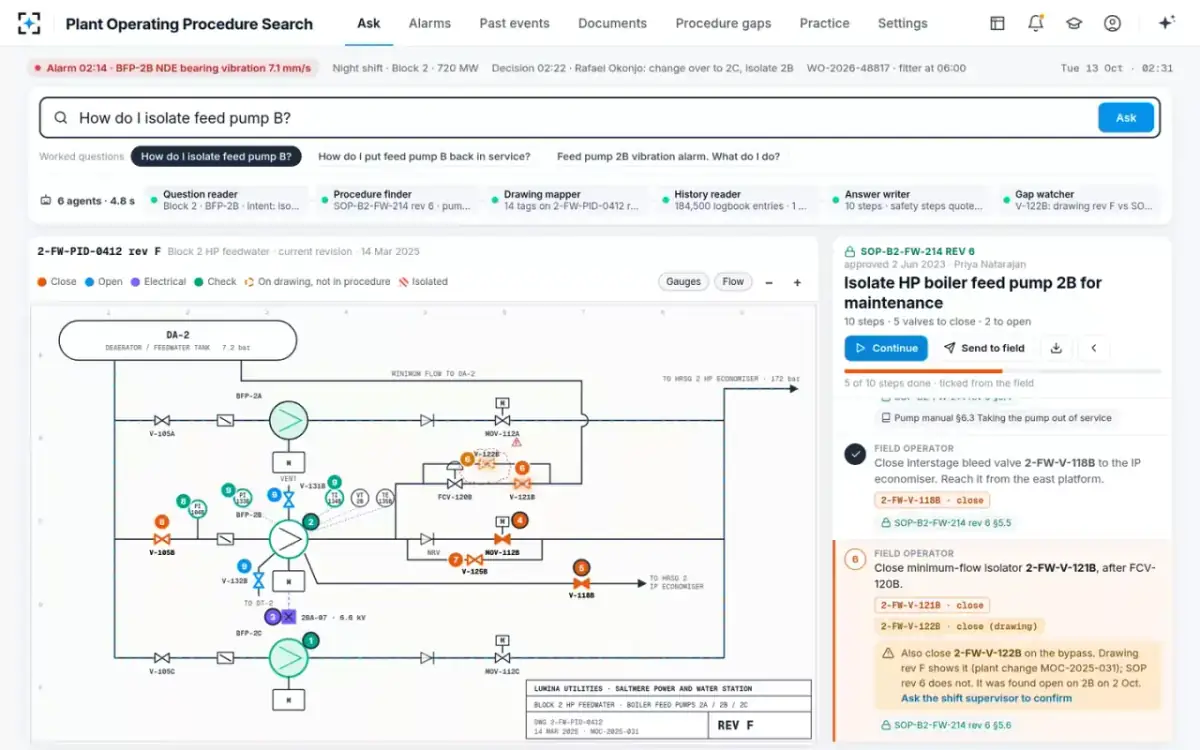Open notifications bell
Viewport: 1200px width, 750px height.
tap(1036, 23)
